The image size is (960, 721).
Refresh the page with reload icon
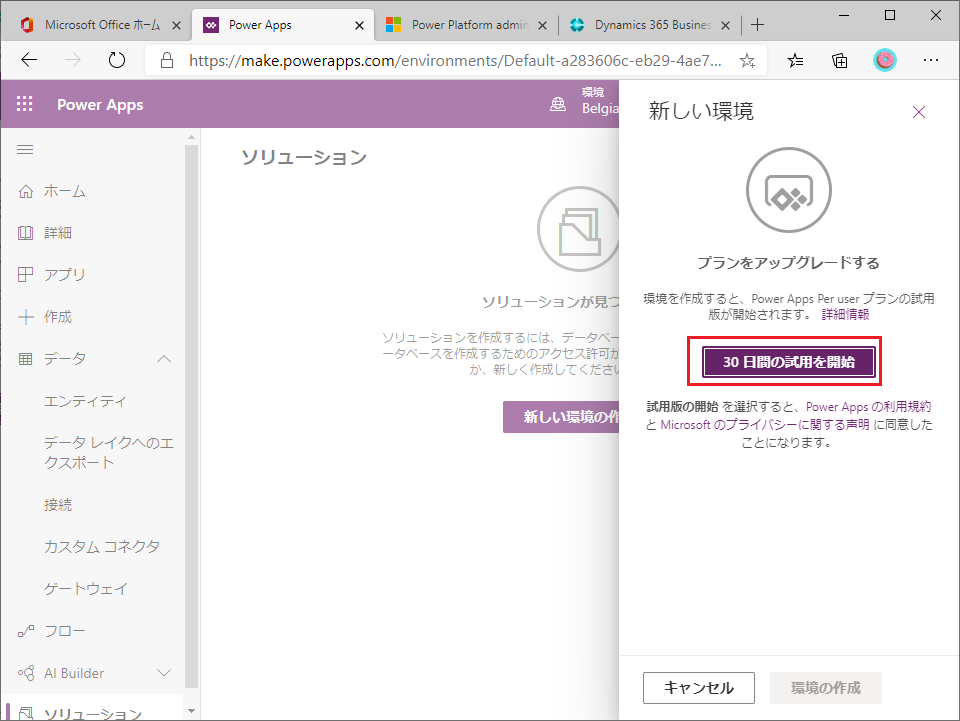click(x=116, y=60)
